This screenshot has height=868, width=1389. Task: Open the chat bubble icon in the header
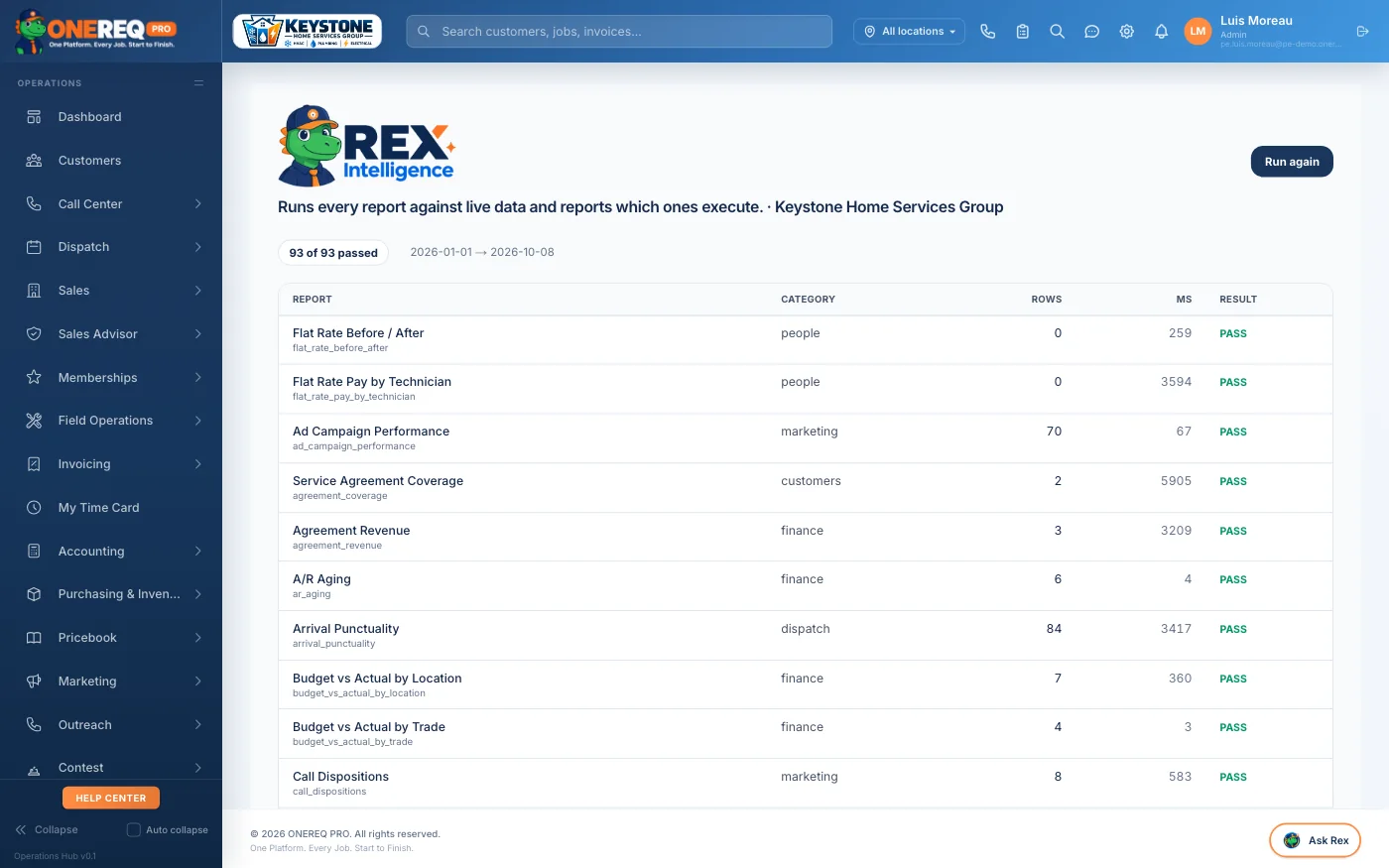1092,32
